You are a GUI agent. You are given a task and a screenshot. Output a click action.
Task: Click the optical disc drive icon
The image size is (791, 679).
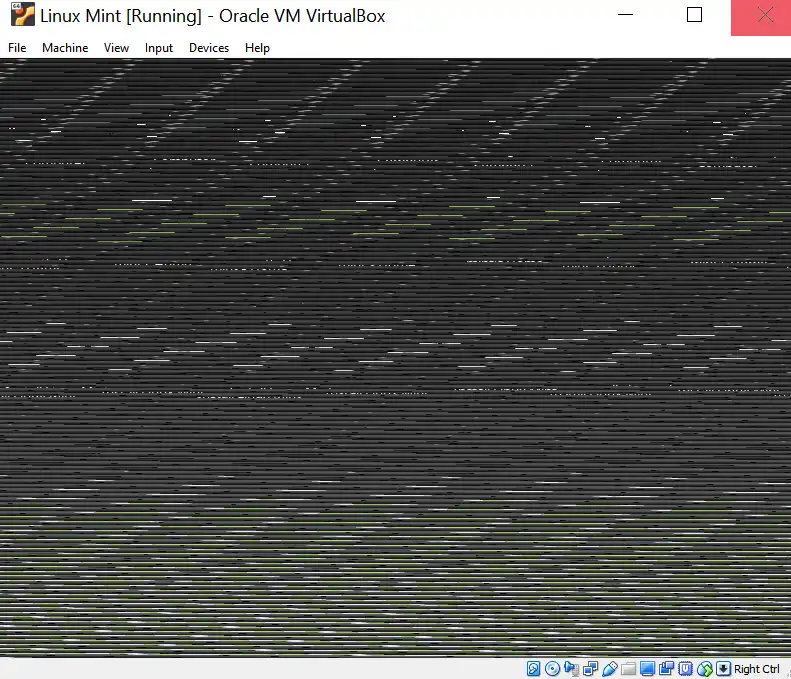[x=552, y=669]
